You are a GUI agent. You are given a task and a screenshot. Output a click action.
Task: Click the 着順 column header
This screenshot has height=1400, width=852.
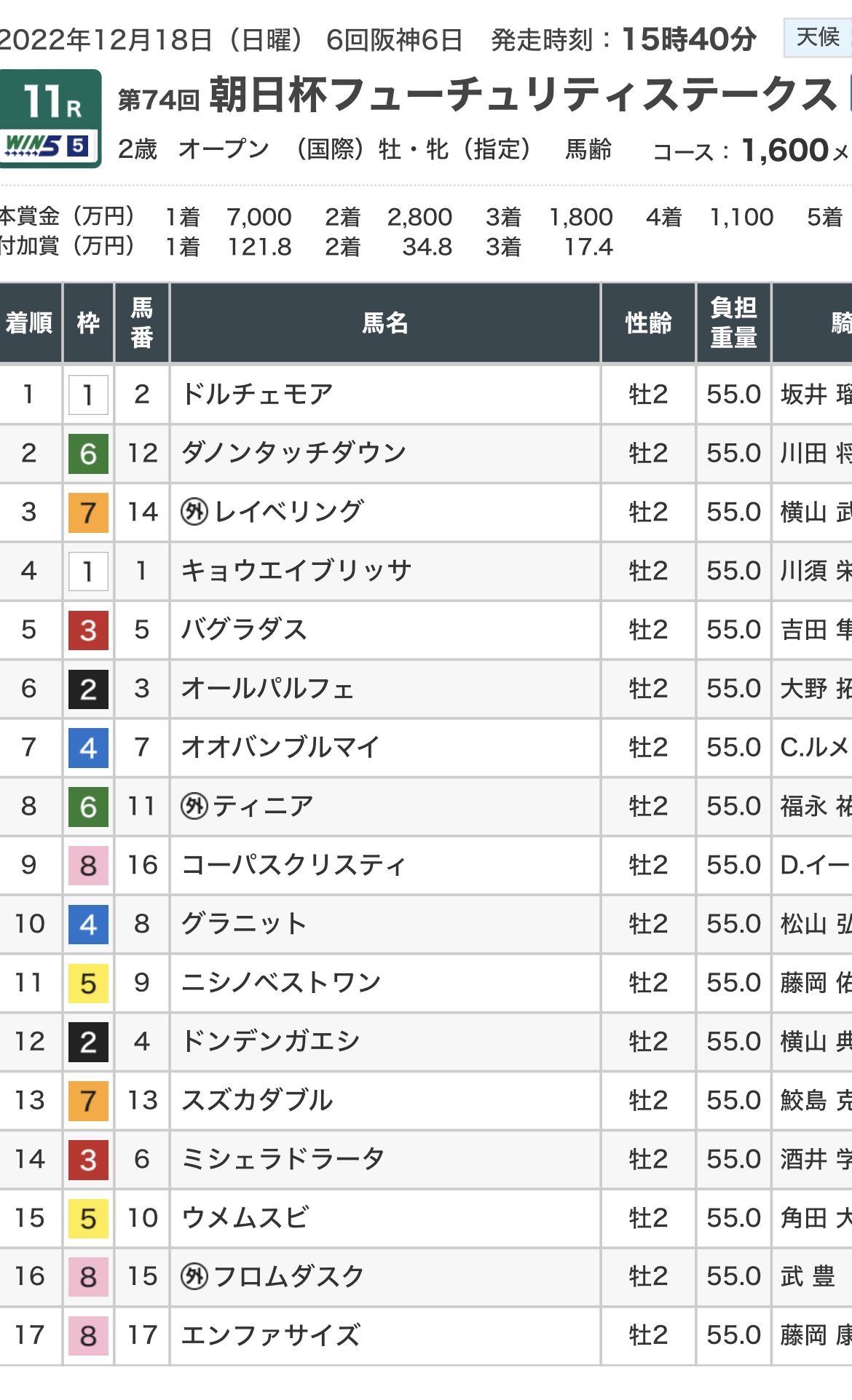(30, 323)
